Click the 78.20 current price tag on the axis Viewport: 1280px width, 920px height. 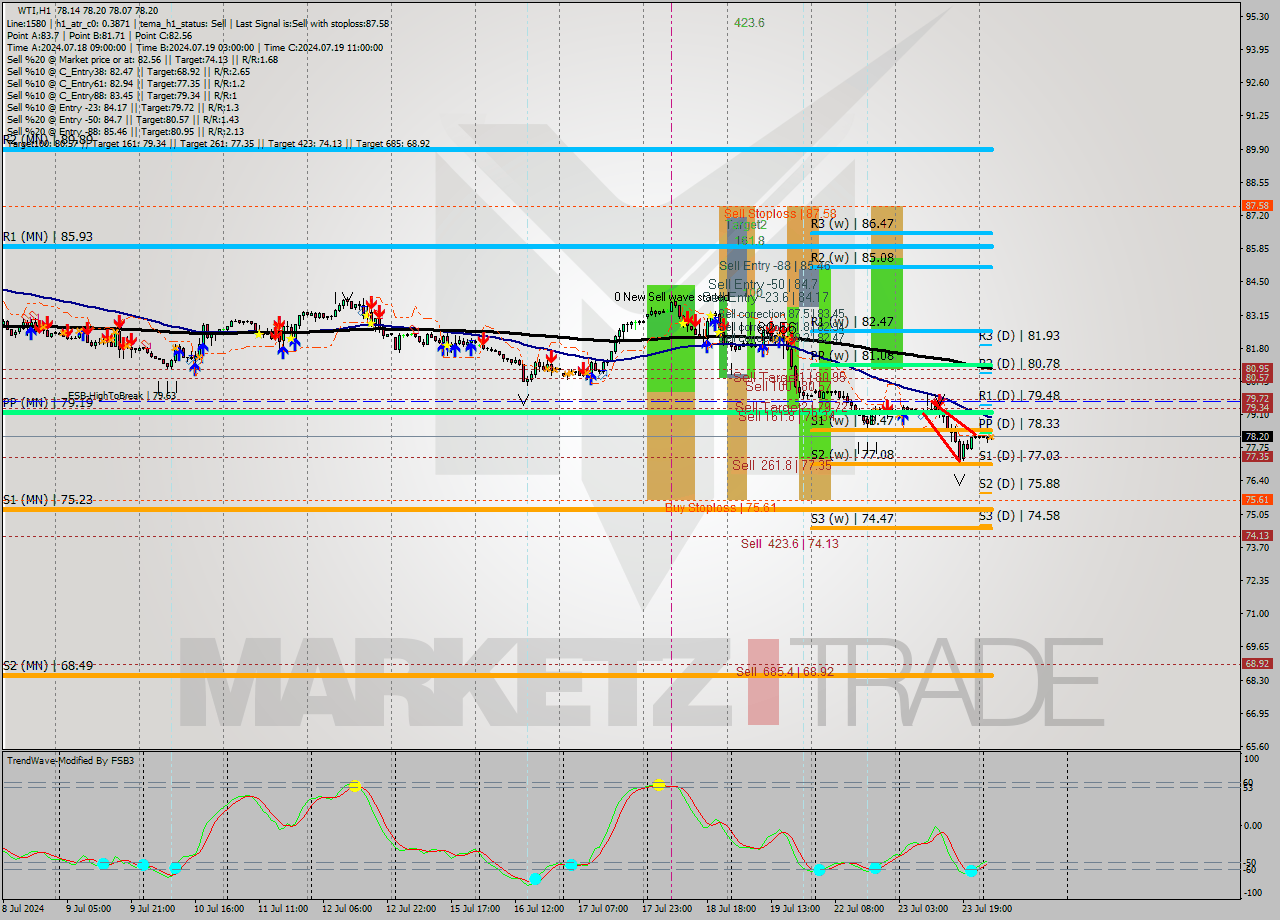(x=1257, y=436)
